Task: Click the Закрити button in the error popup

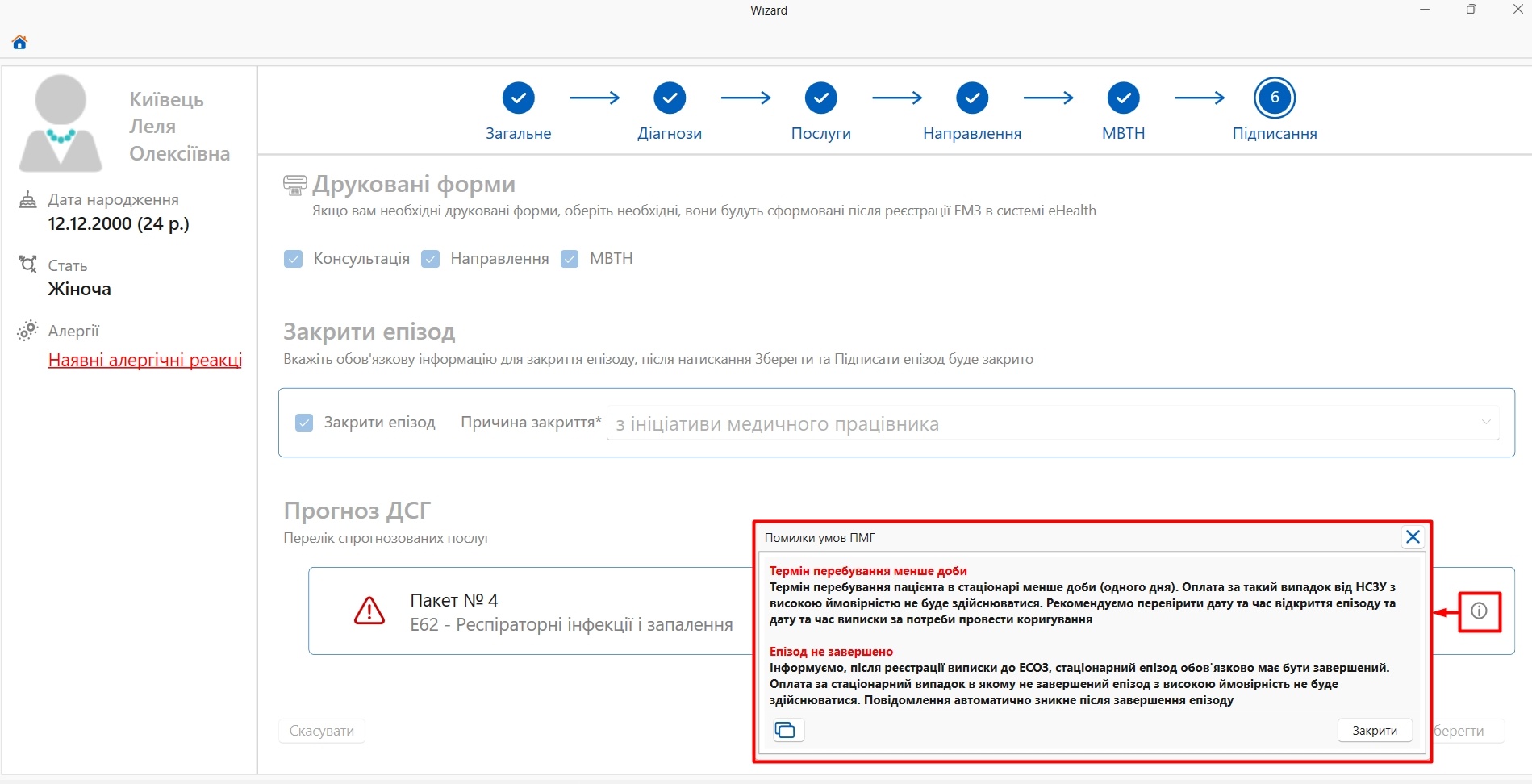Action: 1375,730
